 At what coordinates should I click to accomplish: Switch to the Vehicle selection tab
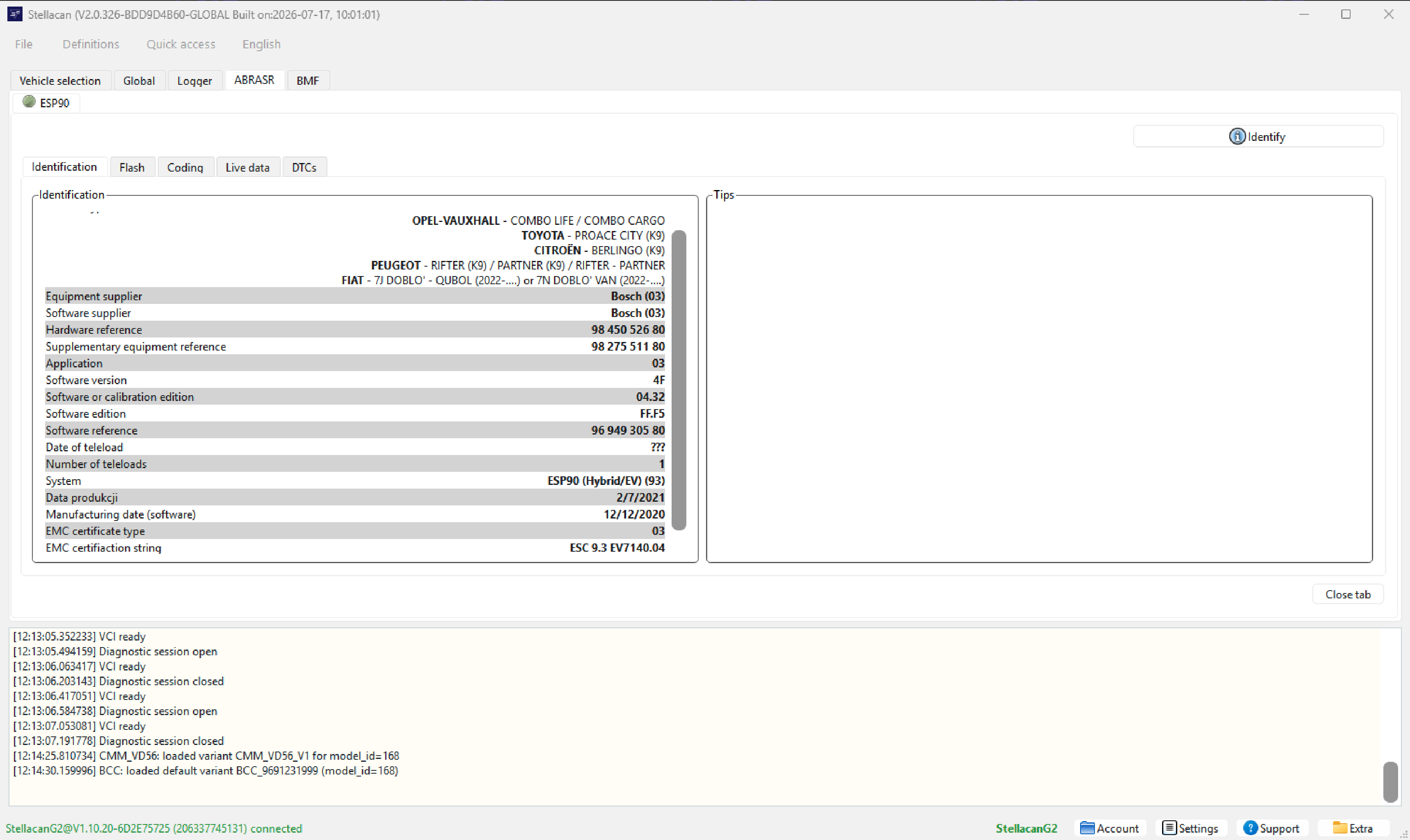[x=60, y=80]
